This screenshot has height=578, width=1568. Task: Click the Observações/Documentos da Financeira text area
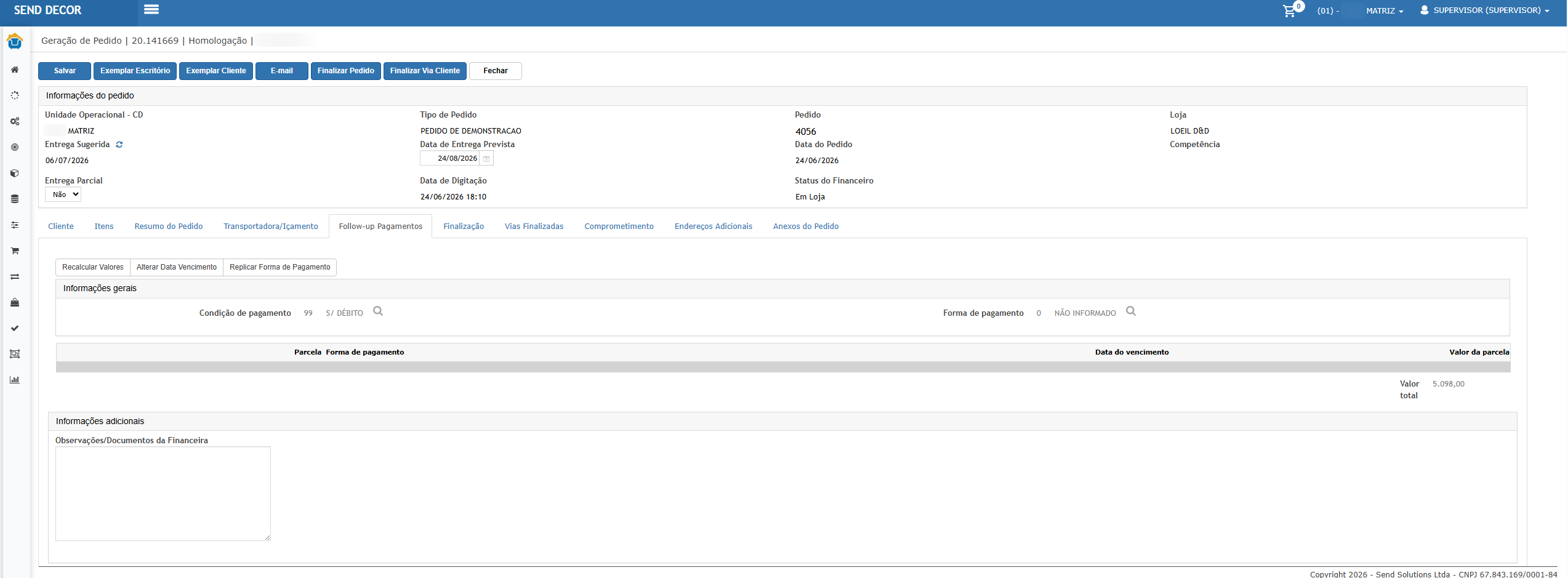[x=163, y=494]
